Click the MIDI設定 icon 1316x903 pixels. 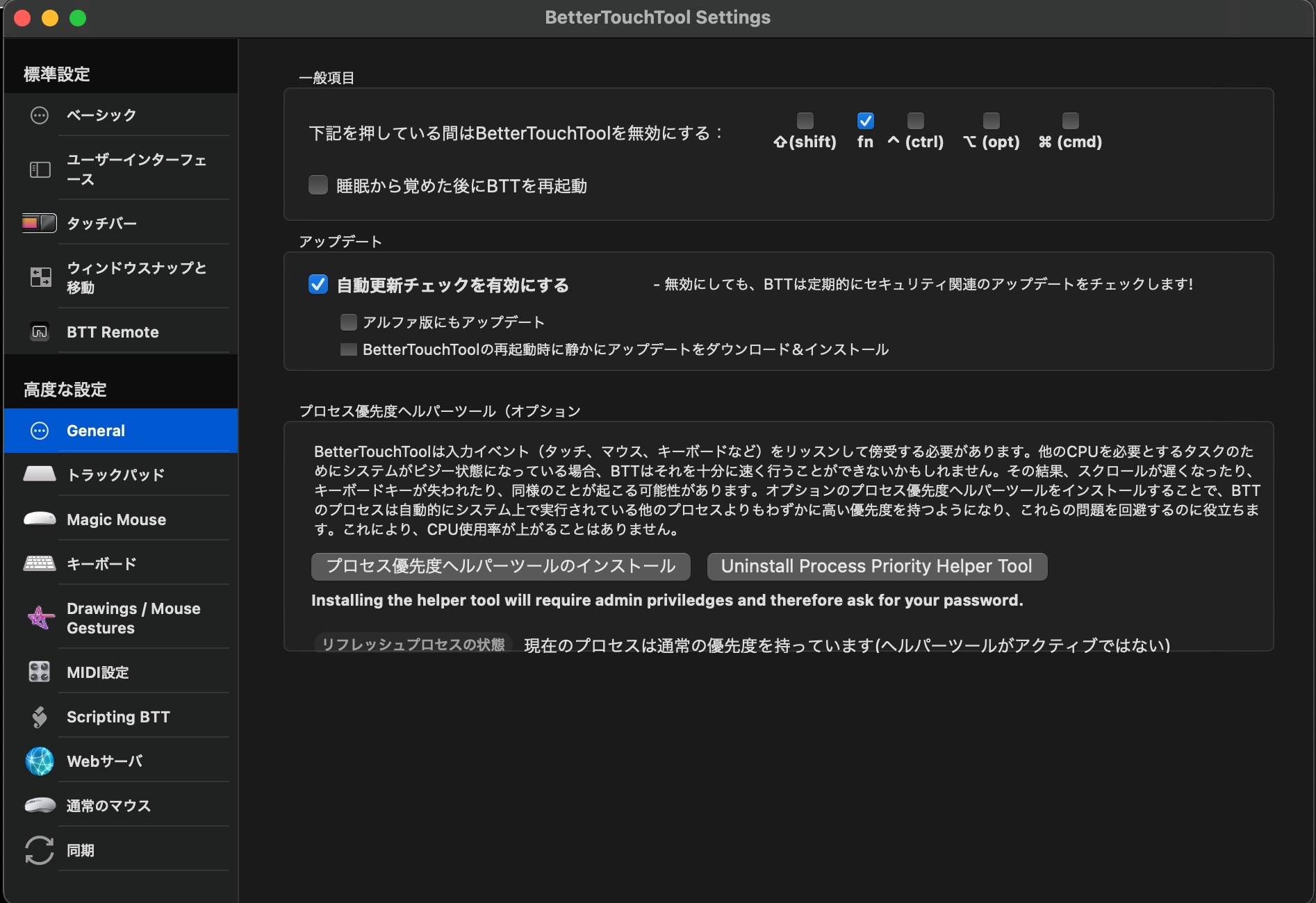40,672
